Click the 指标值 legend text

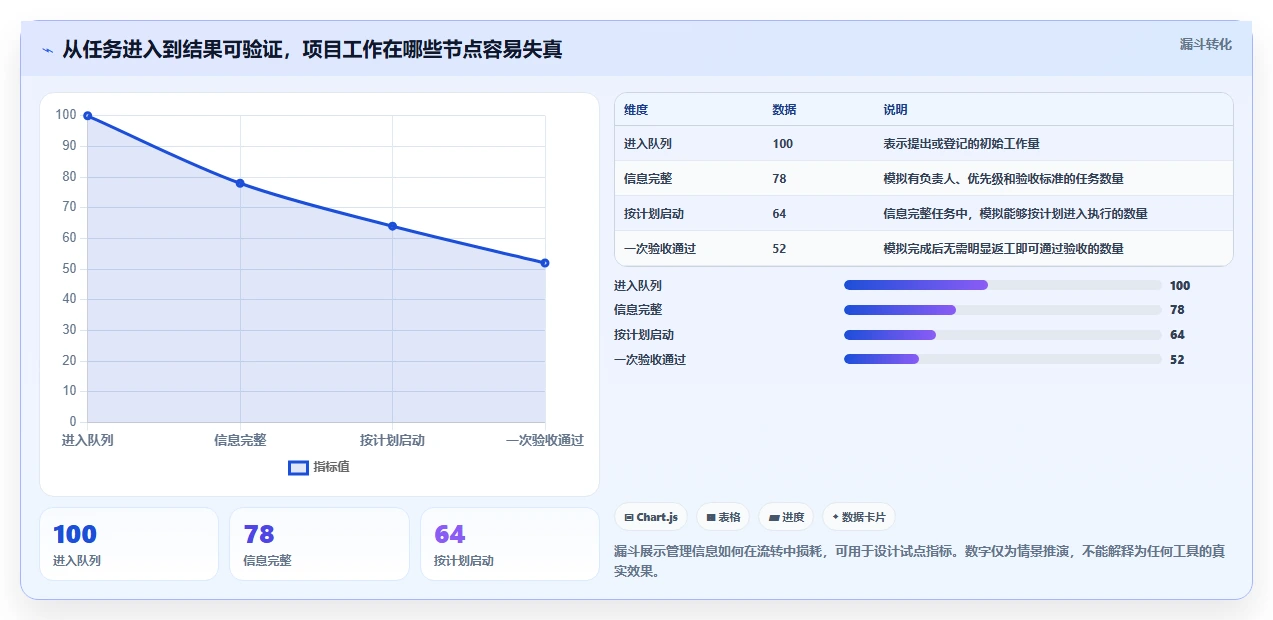331,468
